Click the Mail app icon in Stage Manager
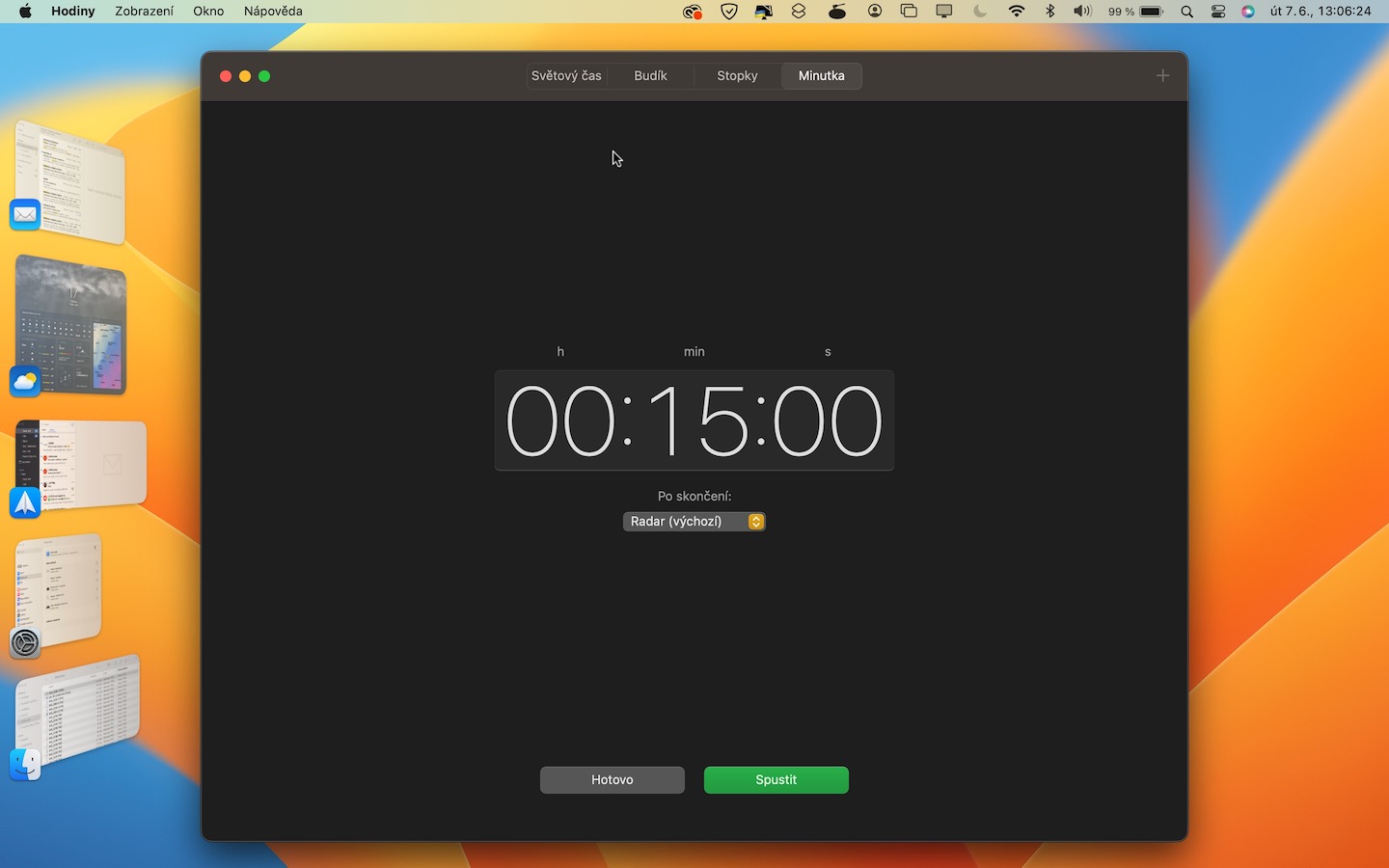1389x868 pixels. (25, 214)
